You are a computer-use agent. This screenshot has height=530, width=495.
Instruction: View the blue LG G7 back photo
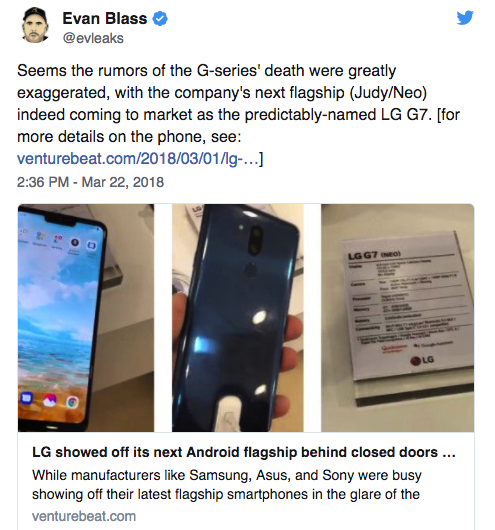[x=238, y=318]
